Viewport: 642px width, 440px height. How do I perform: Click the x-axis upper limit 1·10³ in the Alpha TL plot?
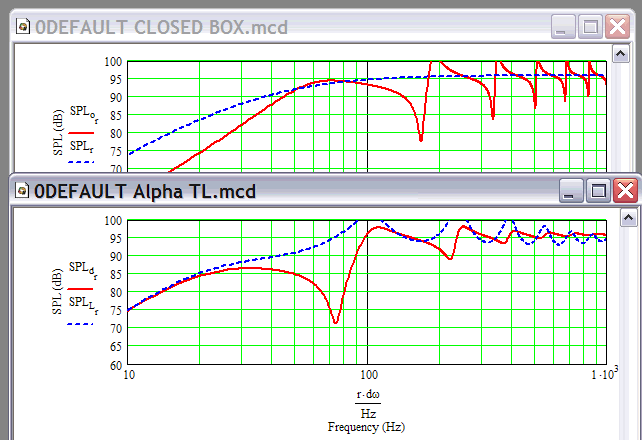[x=604, y=372]
